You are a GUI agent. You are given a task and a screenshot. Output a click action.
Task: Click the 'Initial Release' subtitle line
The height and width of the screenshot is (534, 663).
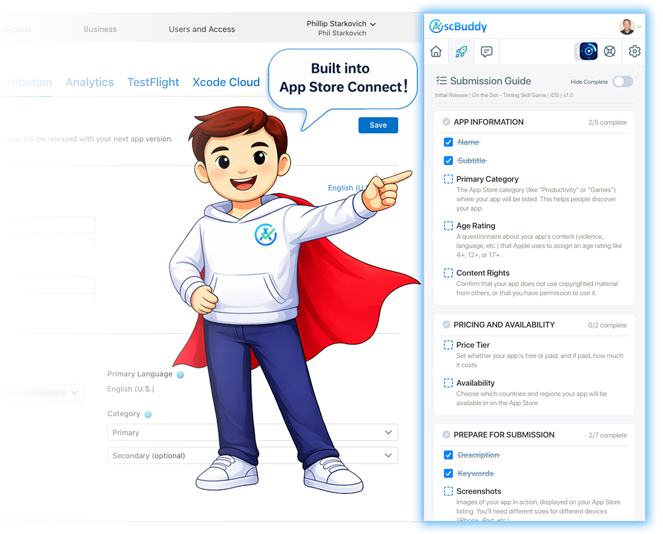[504, 95]
